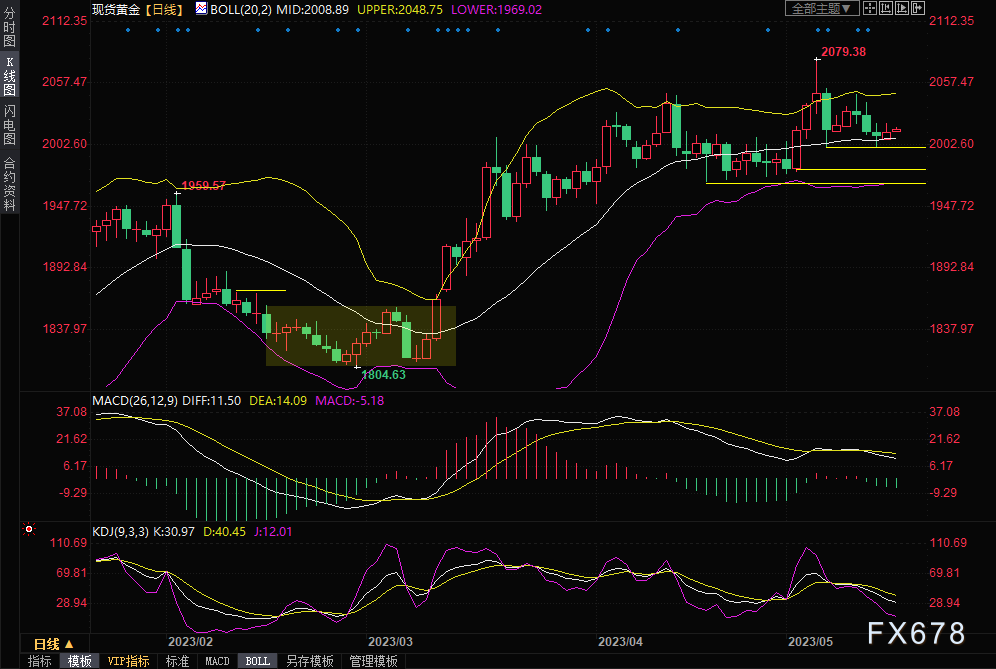Toggle the MACD indicator button in the bottom bar
This screenshot has height=669, width=996.
coord(217,661)
